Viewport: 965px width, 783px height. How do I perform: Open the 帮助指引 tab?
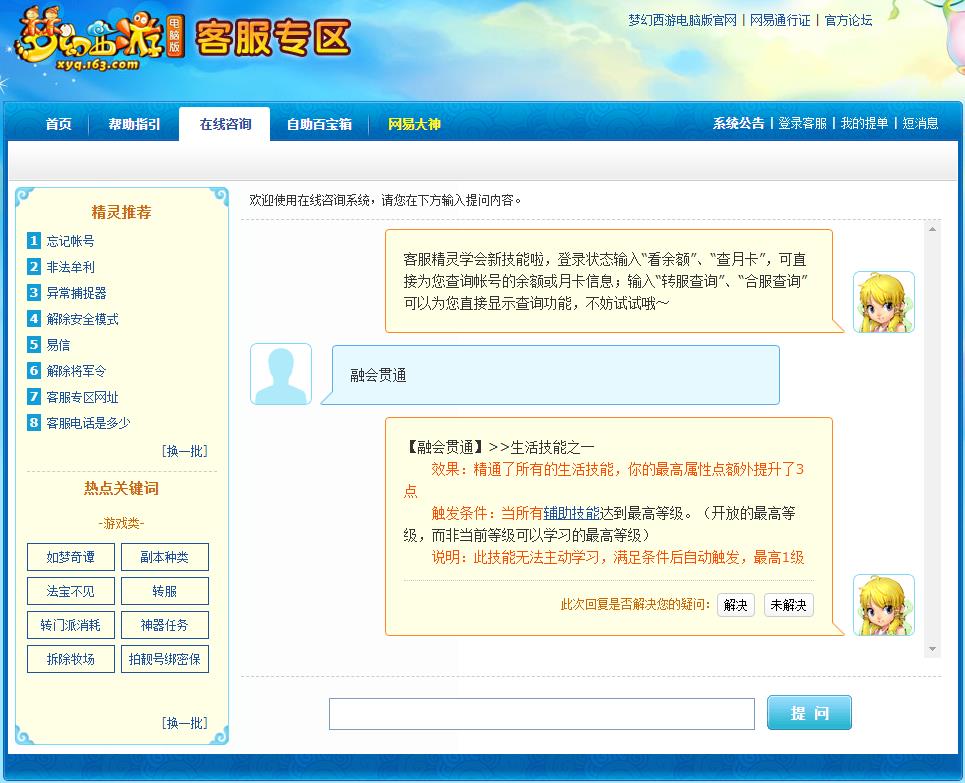pos(134,124)
